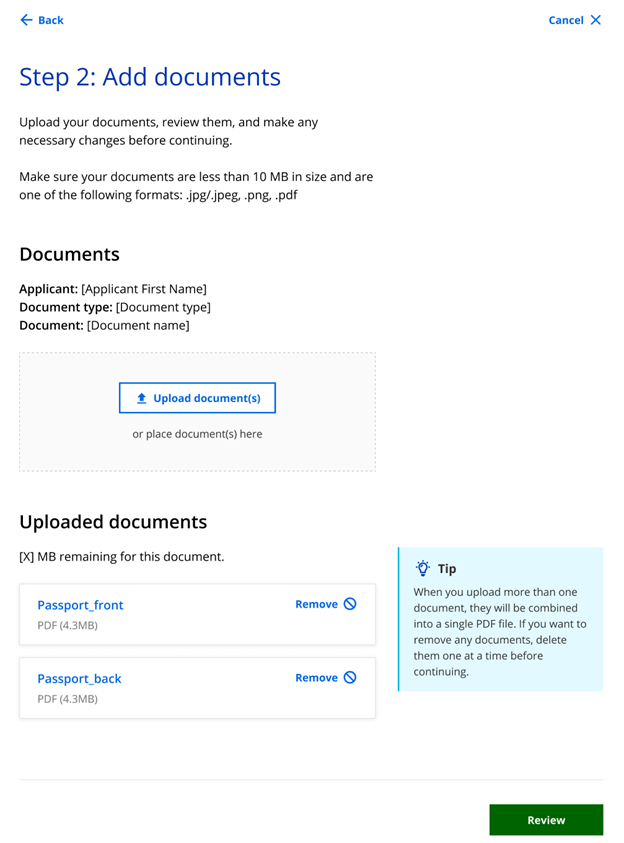Image resolution: width=624 pixels, height=843 pixels.
Task: Open the Passport_front file link
Action: [80, 605]
